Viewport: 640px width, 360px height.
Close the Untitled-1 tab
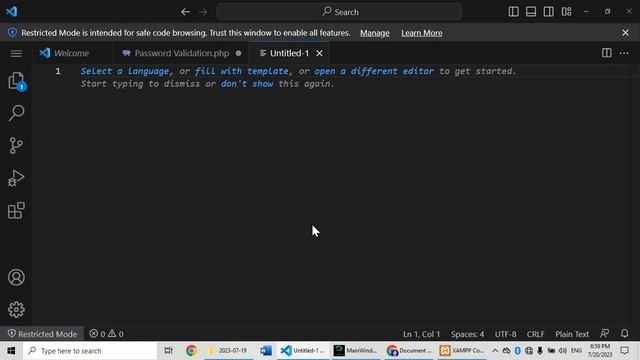[319, 53]
